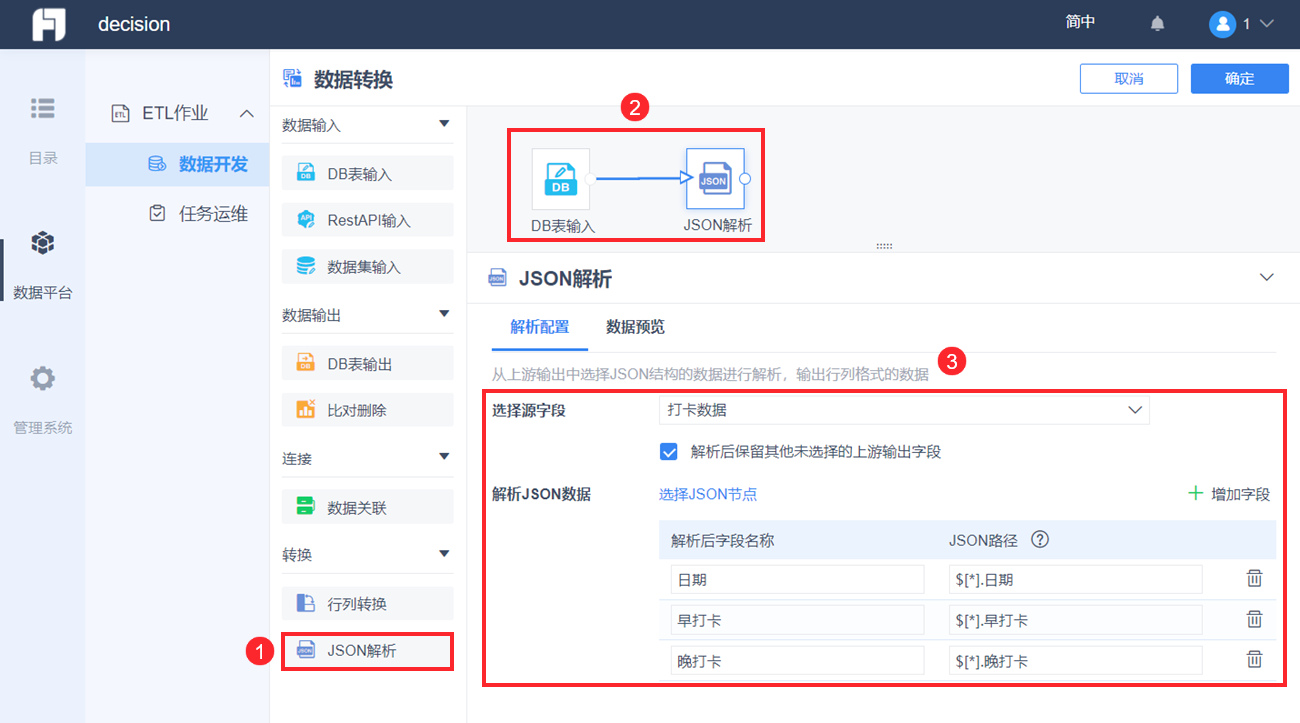The image size is (1300, 723).
Task: Click the JSON解析 node output port
Action: [744, 179]
